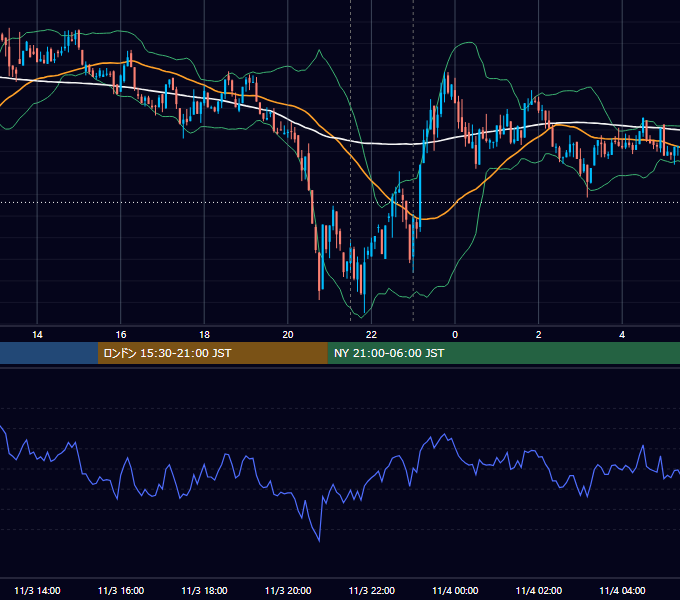The height and width of the screenshot is (600, 680).
Task: Click the 11/3 20:00 date label
Action: tap(288, 590)
